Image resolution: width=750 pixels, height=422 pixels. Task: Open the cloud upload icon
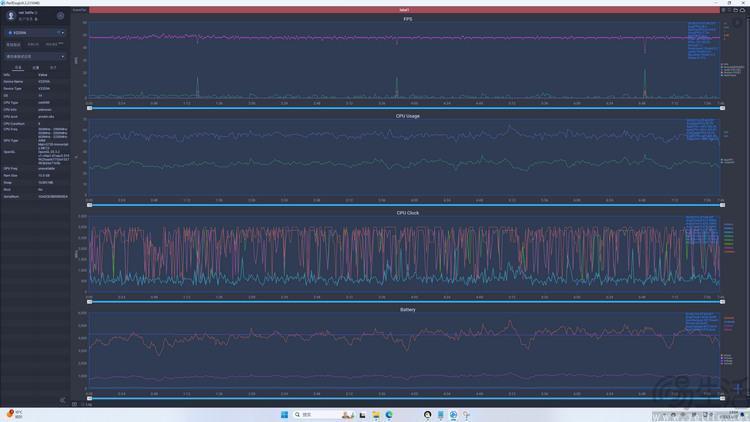pos(742,10)
